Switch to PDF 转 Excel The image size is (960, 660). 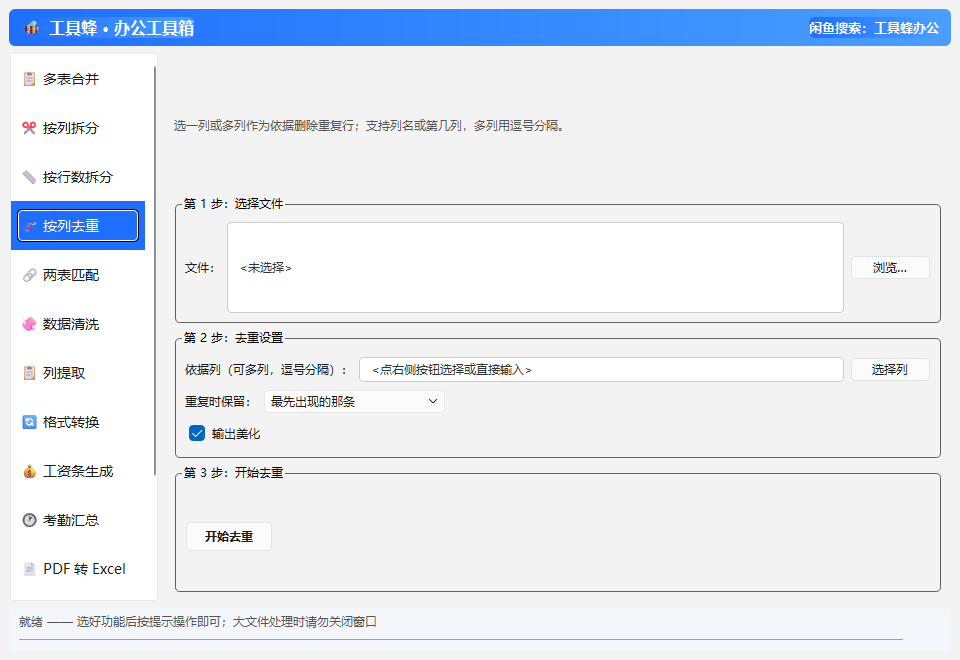click(78, 569)
